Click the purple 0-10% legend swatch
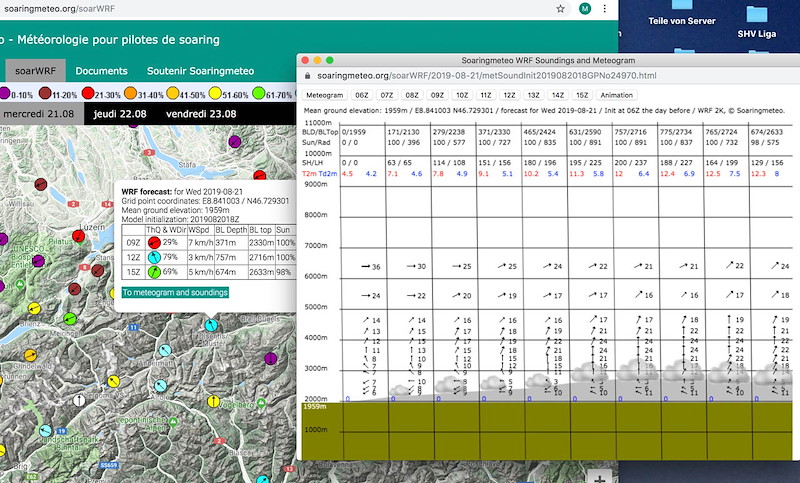This screenshot has height=483, width=800. pyautogui.click(x=4, y=93)
